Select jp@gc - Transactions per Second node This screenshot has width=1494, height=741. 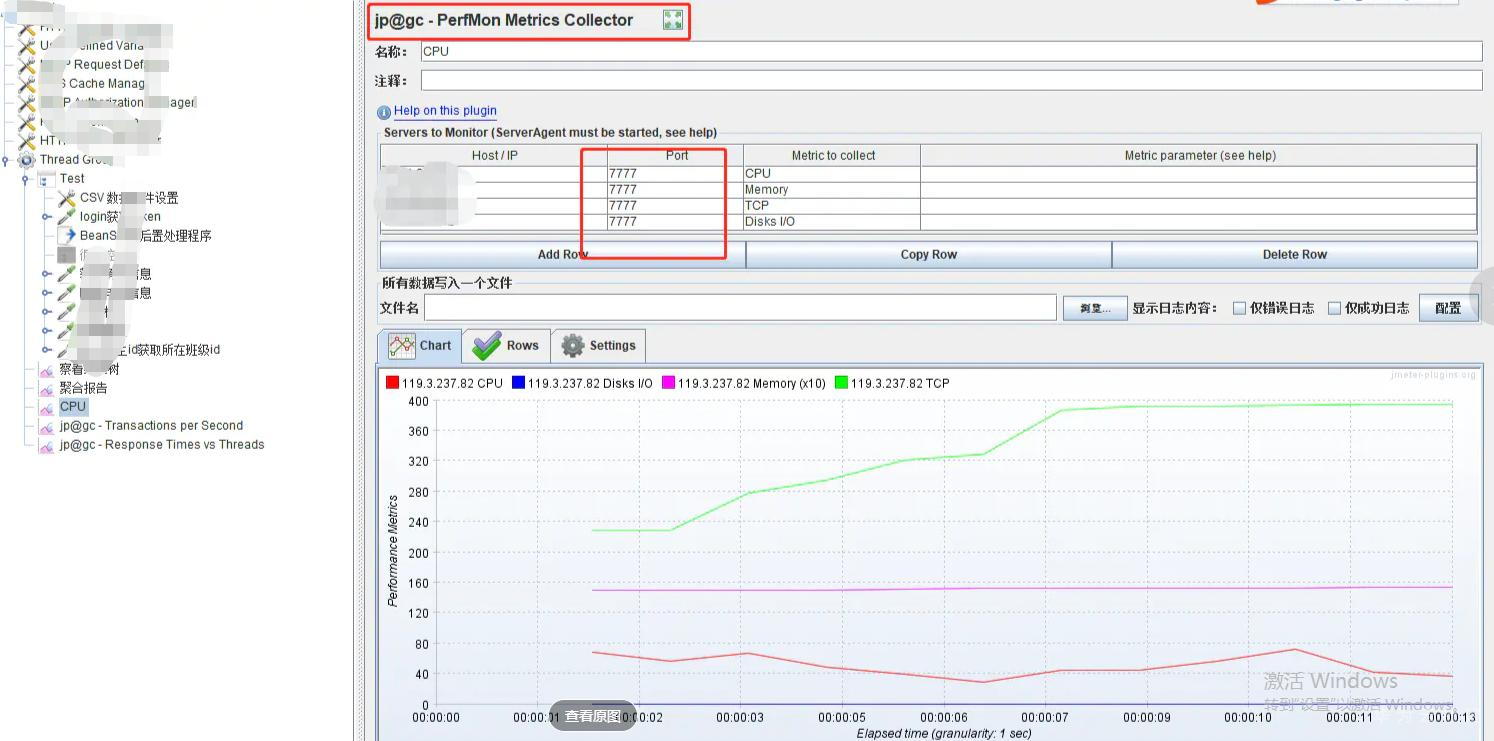click(151, 426)
